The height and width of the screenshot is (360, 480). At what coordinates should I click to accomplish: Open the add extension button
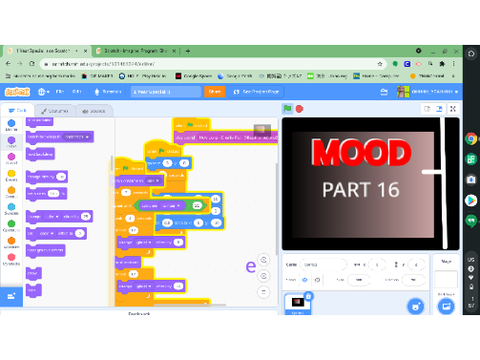click(11, 296)
